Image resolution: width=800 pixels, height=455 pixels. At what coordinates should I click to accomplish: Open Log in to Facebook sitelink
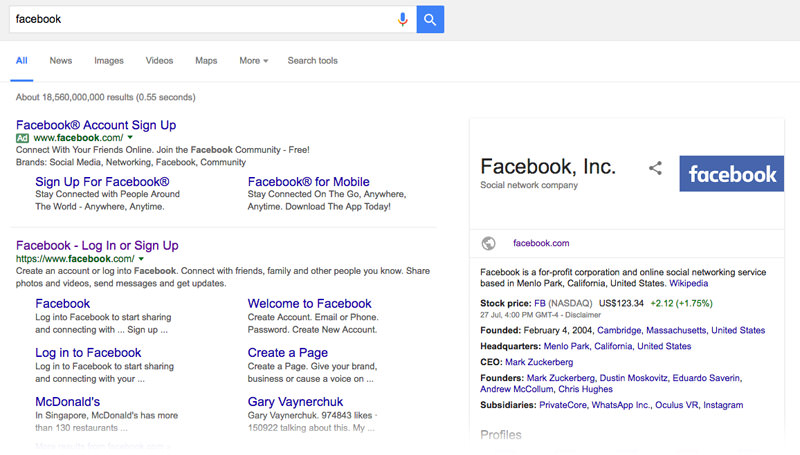88,352
